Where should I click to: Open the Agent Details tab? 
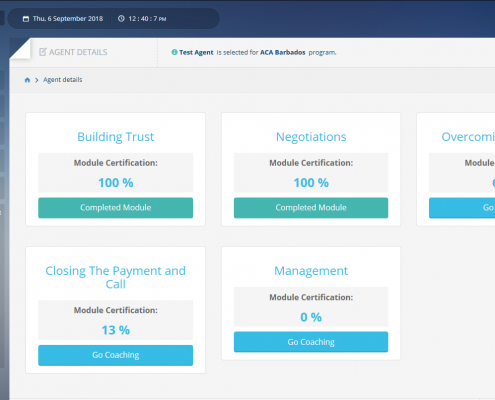tap(74, 52)
